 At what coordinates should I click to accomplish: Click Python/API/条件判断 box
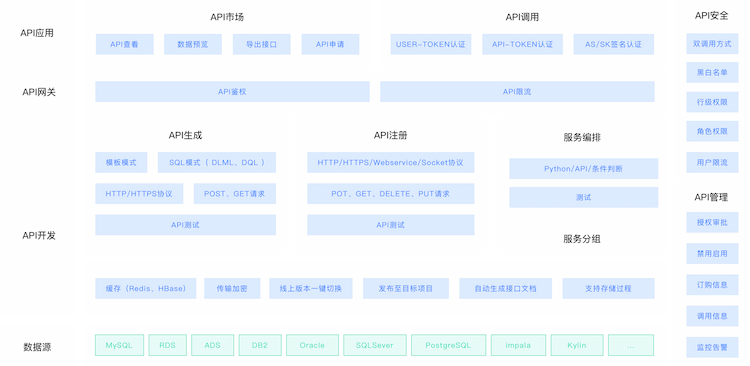tap(584, 168)
